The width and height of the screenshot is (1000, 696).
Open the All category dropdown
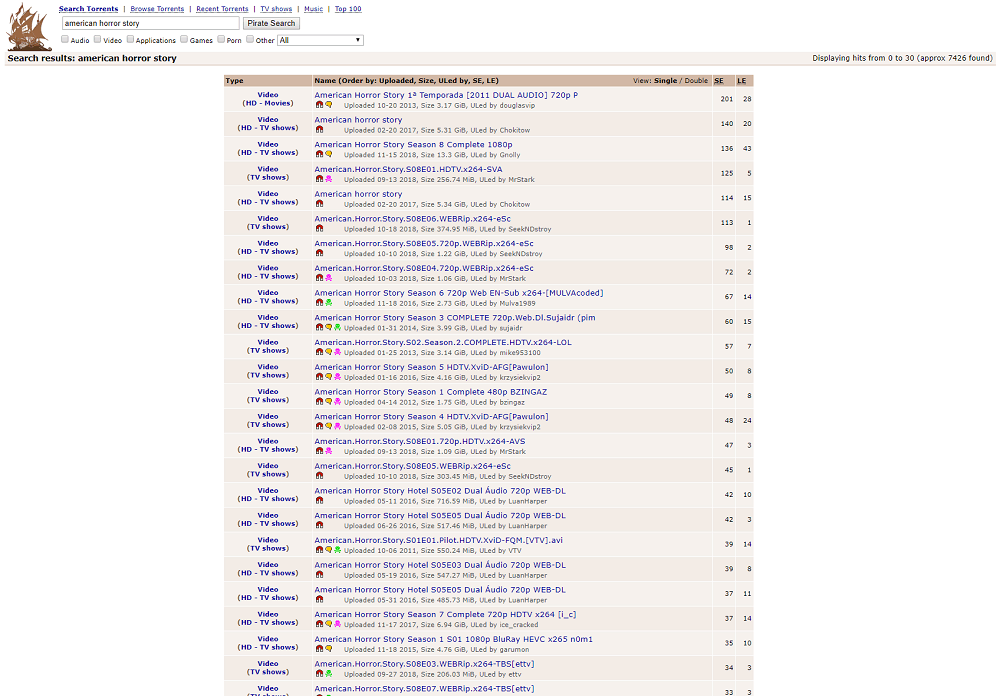[x=320, y=40]
